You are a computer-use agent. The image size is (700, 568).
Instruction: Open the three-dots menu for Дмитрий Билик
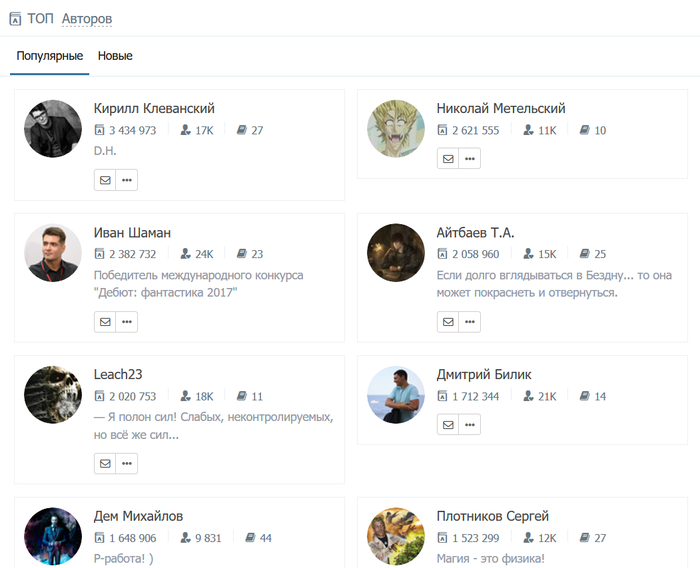click(x=470, y=425)
